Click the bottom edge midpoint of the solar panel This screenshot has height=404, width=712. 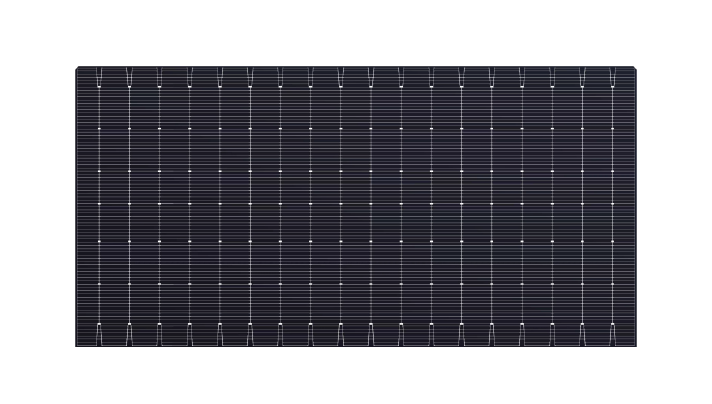[355, 346]
